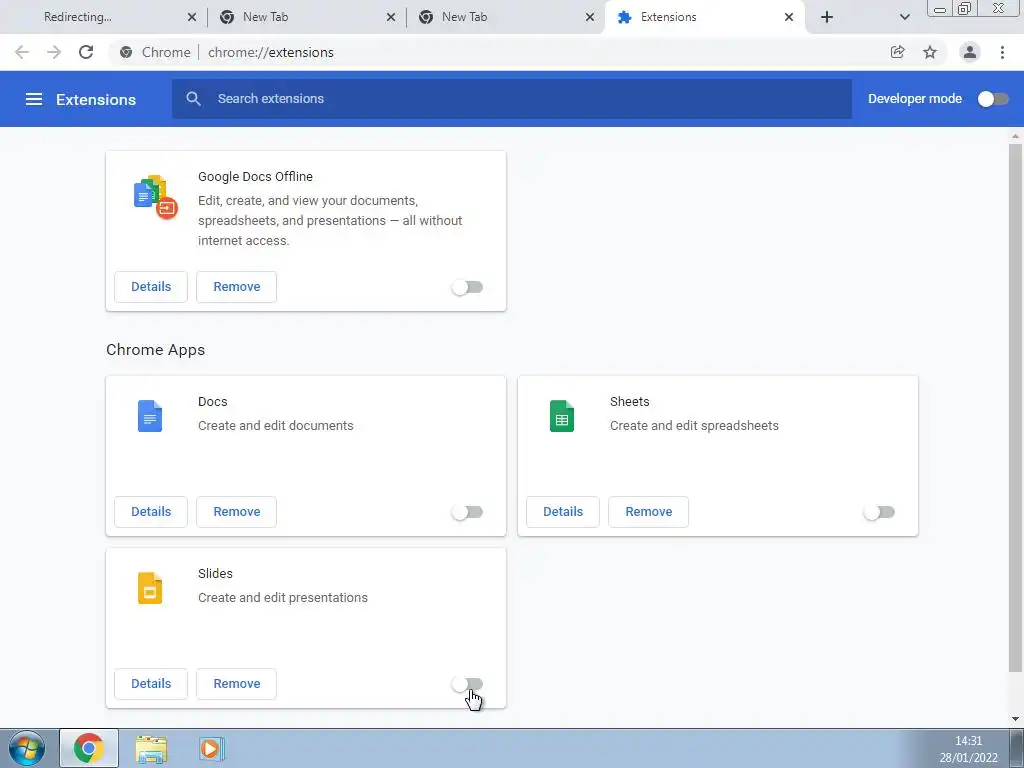Click the Google Docs Offline extension icon

(x=155, y=197)
